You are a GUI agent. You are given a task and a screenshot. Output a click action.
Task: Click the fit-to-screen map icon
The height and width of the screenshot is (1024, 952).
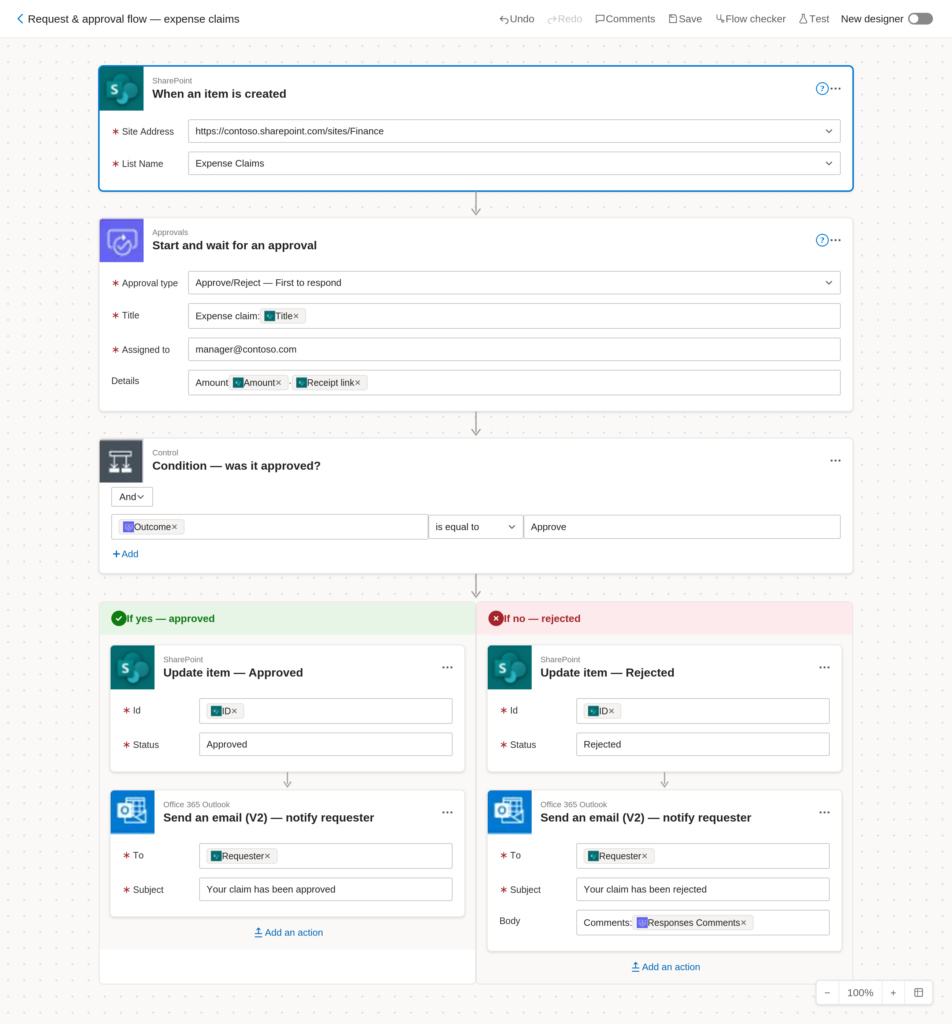click(x=919, y=993)
